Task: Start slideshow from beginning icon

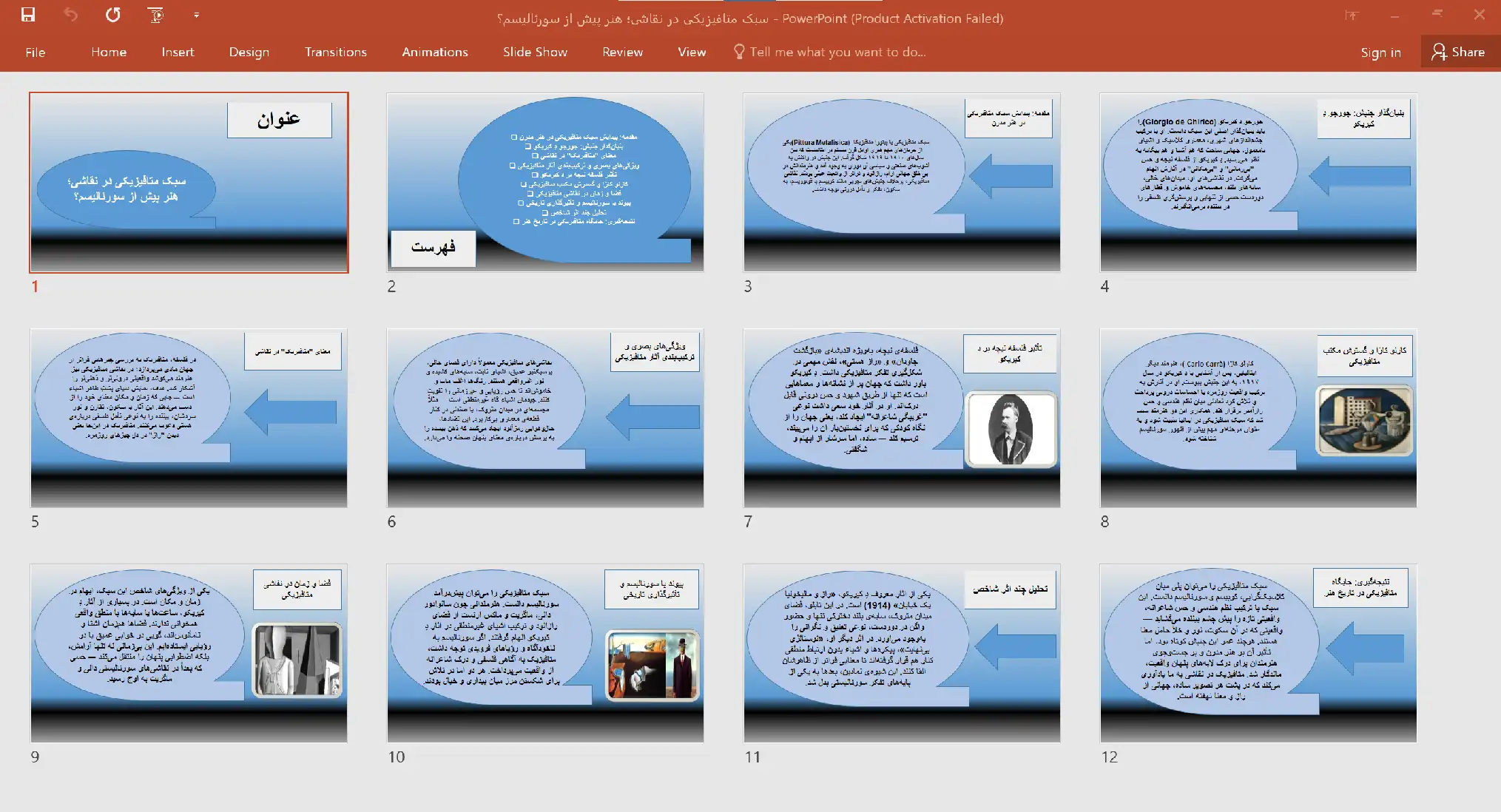Action: pos(155,15)
